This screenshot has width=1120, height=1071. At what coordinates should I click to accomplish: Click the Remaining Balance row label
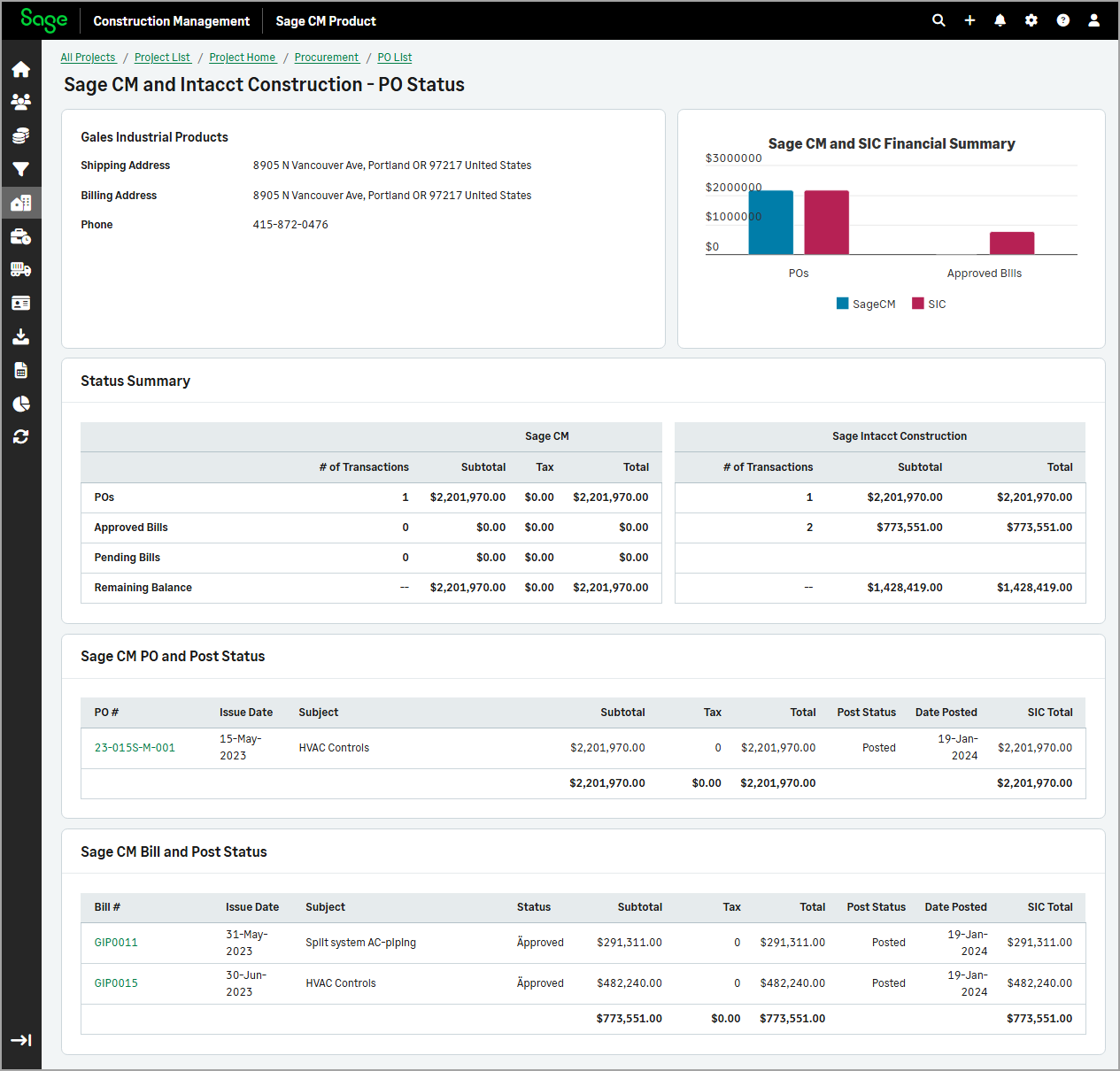(x=143, y=588)
